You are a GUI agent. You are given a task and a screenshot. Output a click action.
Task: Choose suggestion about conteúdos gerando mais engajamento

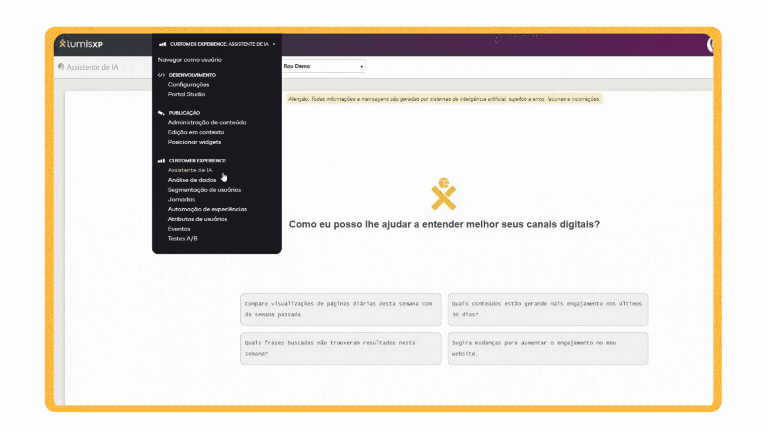548,309
